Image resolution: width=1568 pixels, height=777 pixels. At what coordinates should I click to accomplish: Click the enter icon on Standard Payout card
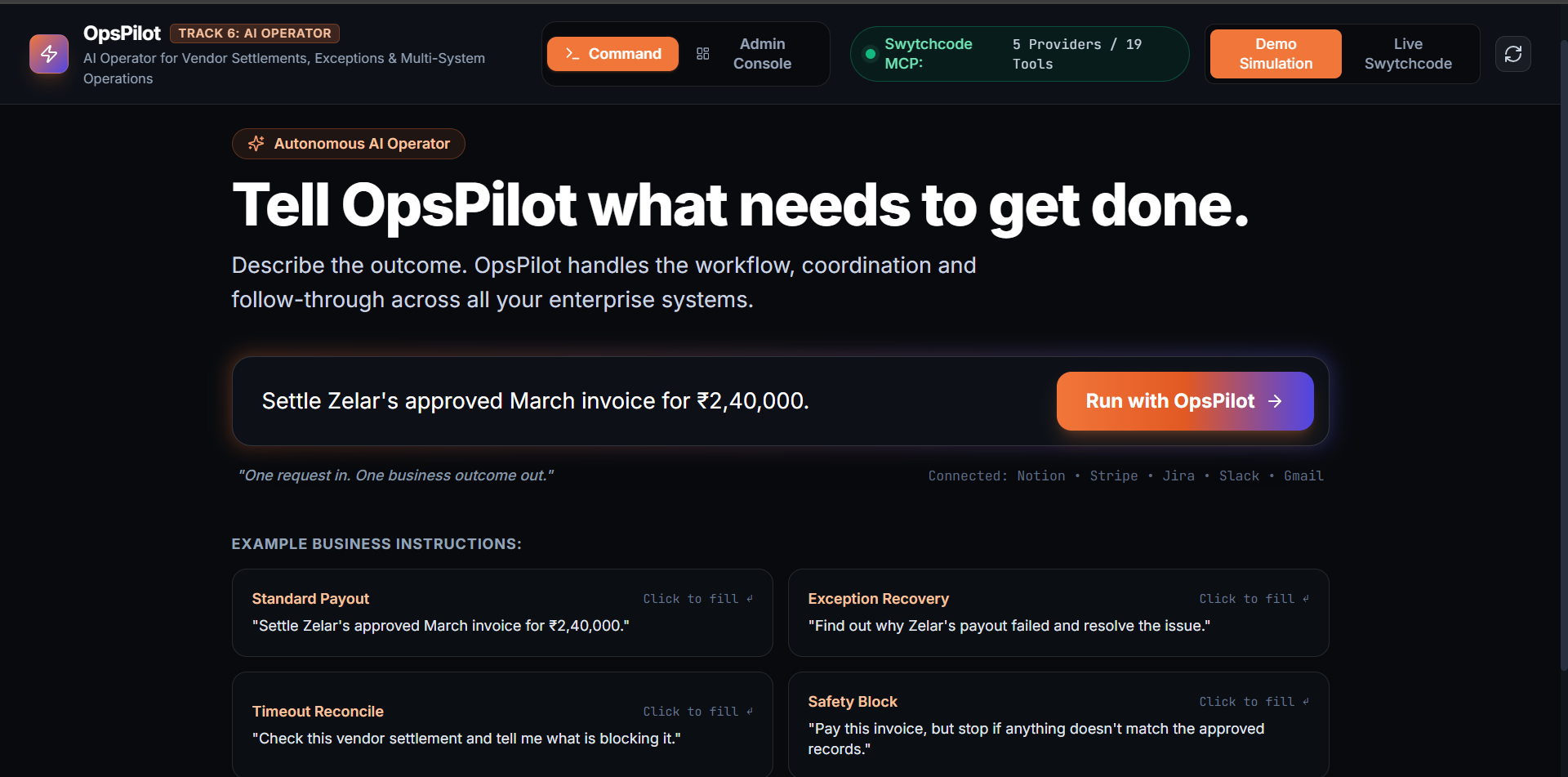(750, 598)
